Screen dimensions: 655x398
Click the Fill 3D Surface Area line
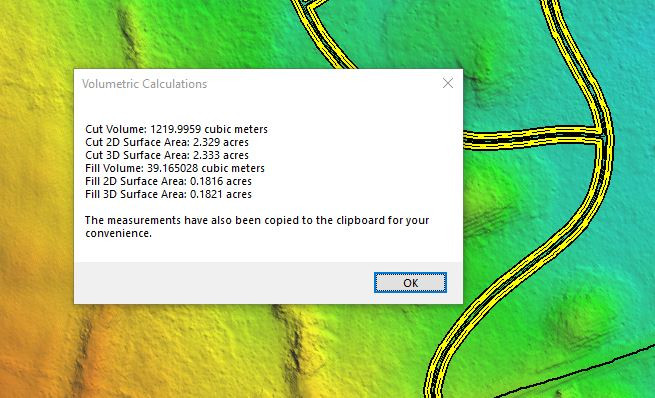coord(168,194)
